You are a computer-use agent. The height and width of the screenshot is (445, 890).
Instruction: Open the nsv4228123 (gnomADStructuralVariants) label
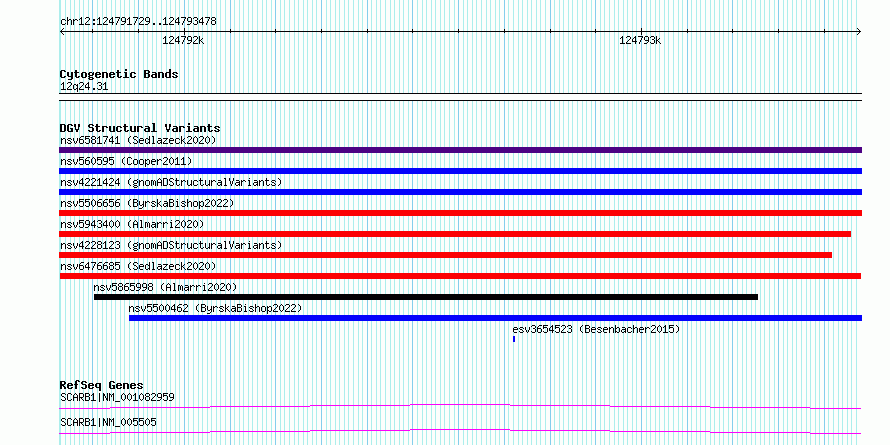(171, 245)
